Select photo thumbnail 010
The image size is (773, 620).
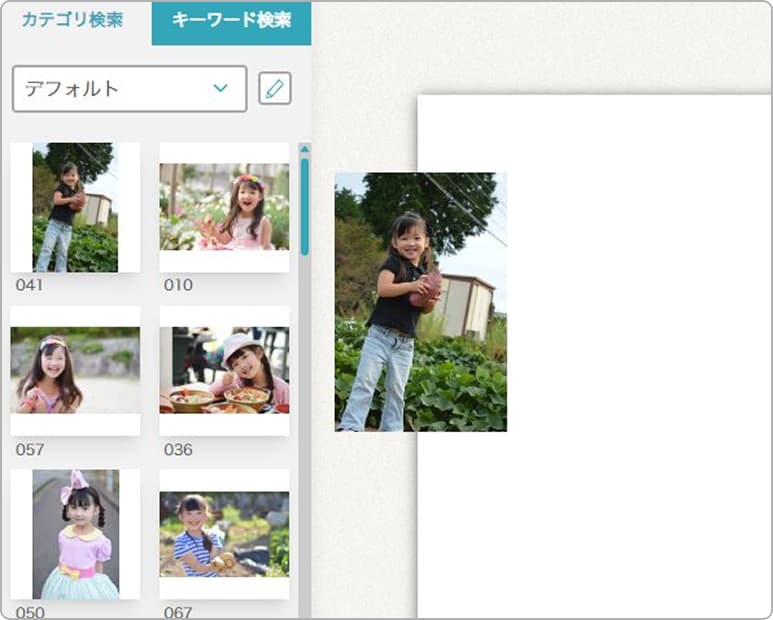(x=224, y=207)
